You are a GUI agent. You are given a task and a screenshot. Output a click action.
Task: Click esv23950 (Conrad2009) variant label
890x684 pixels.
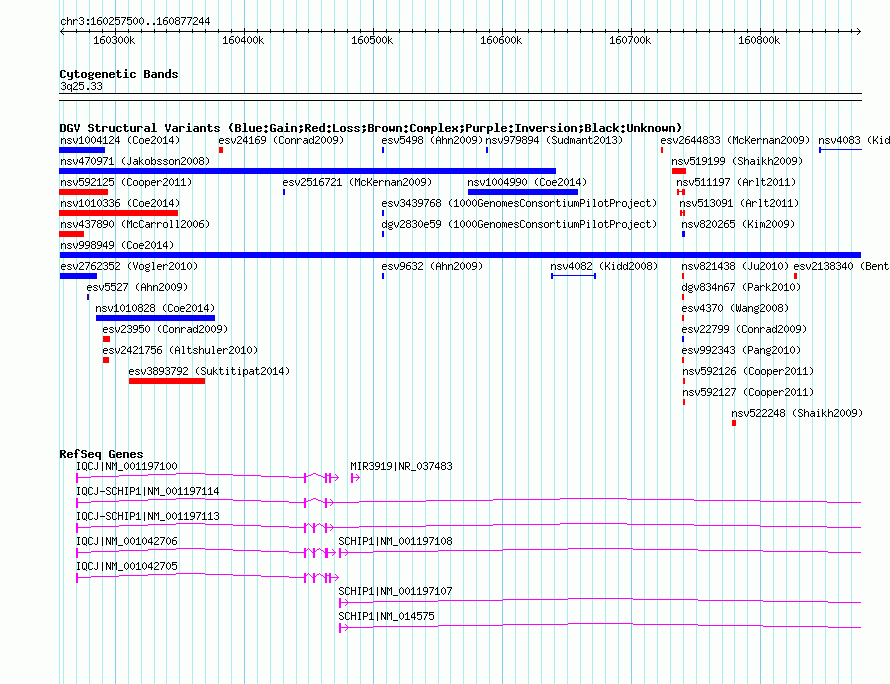165,329
